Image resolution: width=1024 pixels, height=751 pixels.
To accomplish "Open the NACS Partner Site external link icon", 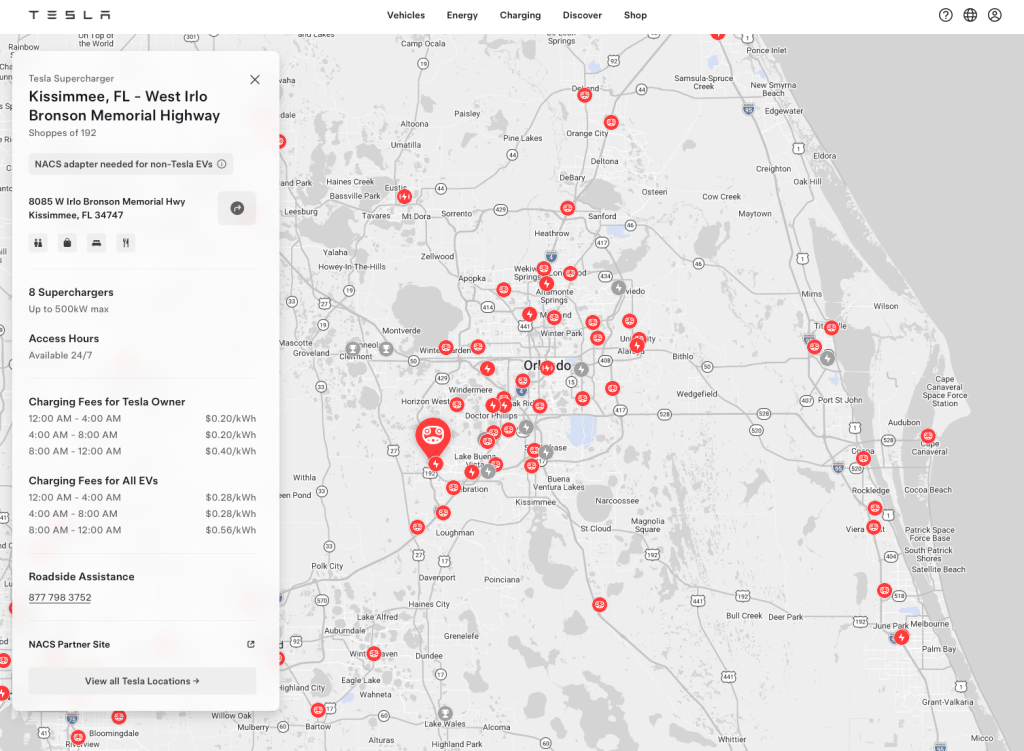I will click(x=251, y=645).
